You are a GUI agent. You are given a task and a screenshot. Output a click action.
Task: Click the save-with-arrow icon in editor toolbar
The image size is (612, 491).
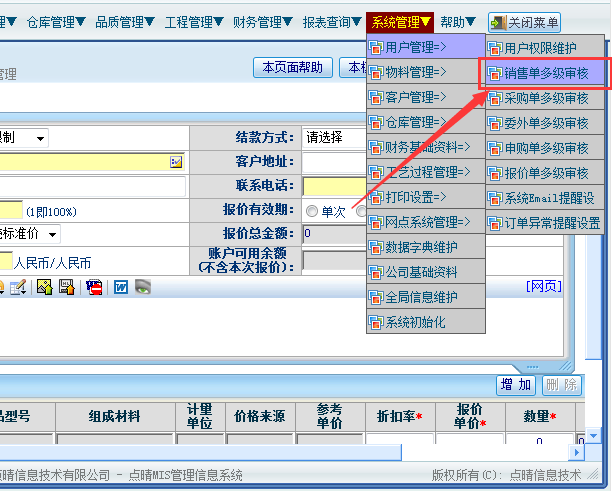67,287
